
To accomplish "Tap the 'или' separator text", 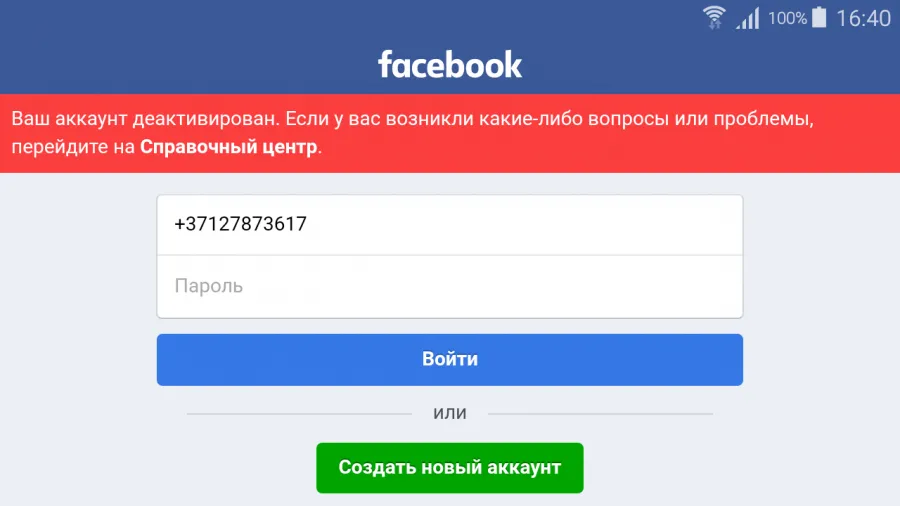I will pos(450,414).
